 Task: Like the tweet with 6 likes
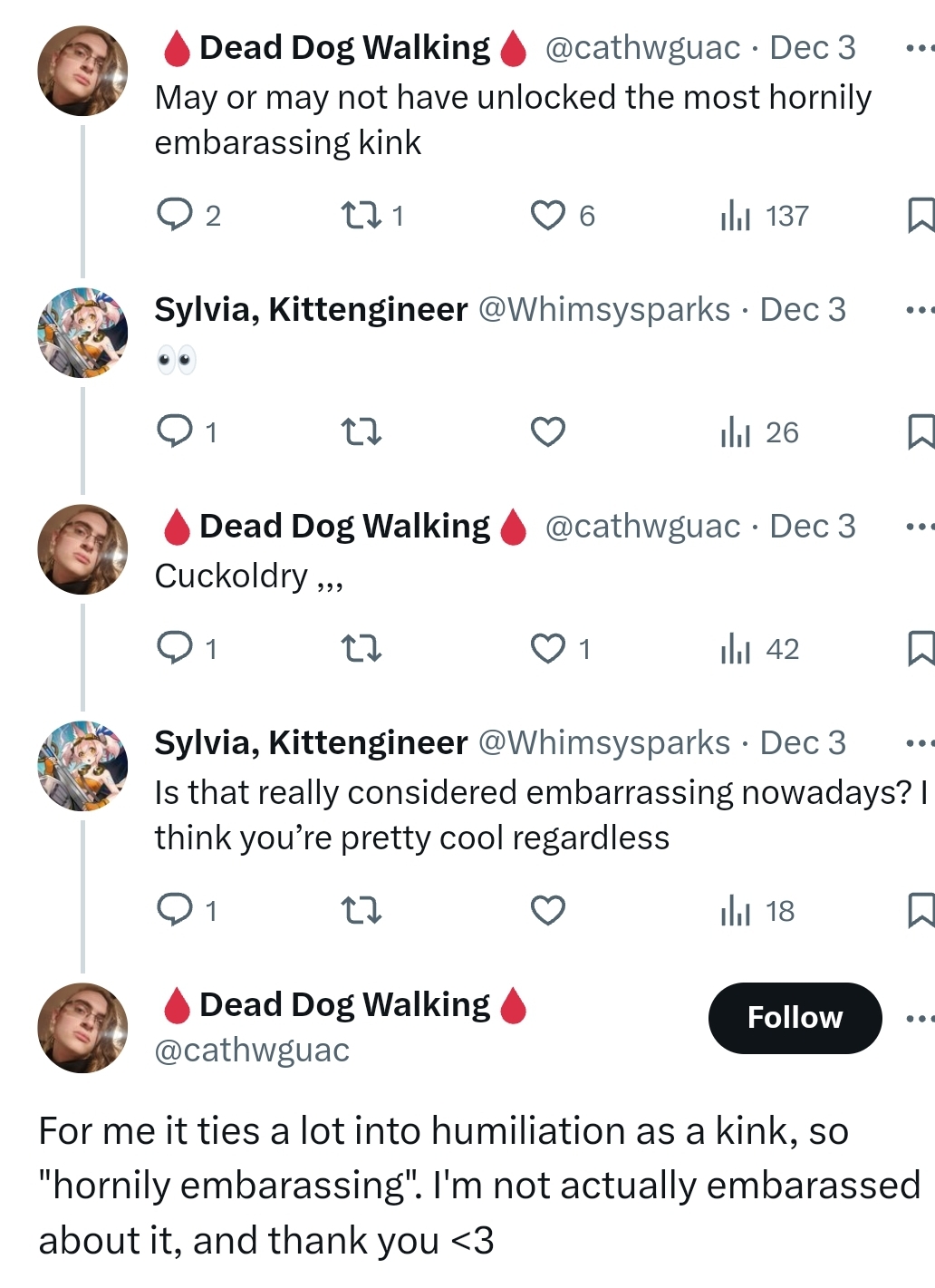point(548,215)
